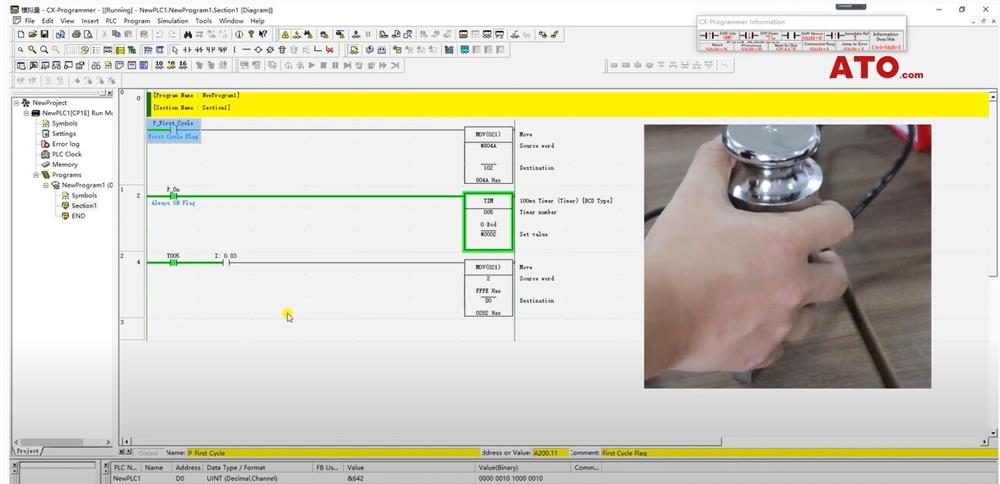This screenshot has height=484, width=1000.
Task: Select the New Horizontal line tool
Action: point(246,50)
